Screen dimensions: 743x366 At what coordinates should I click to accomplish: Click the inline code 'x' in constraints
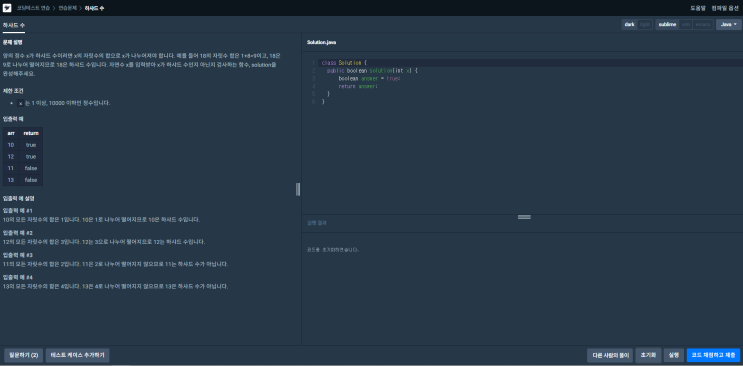20,103
